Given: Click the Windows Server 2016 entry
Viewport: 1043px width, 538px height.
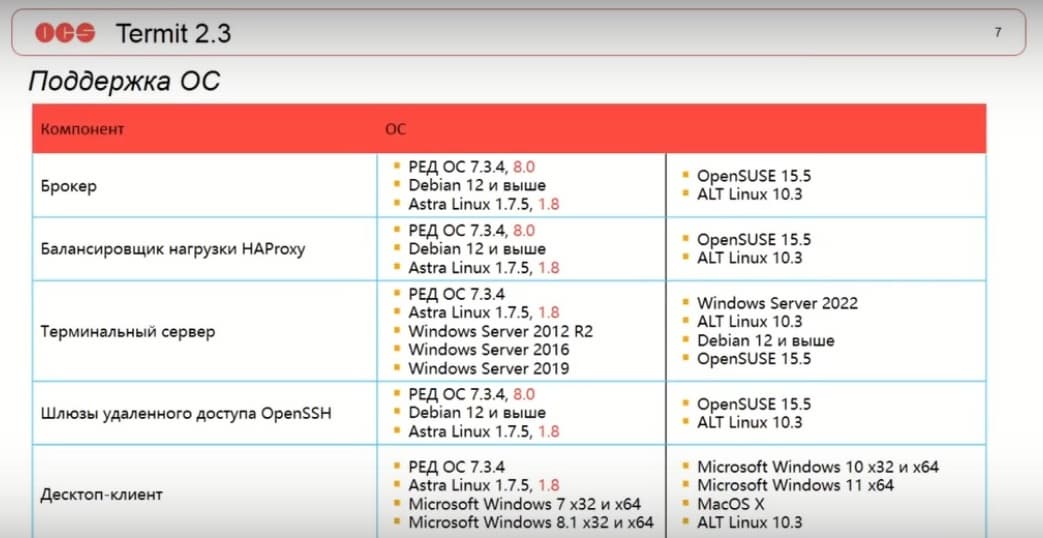Looking at the screenshot, I should (488, 350).
